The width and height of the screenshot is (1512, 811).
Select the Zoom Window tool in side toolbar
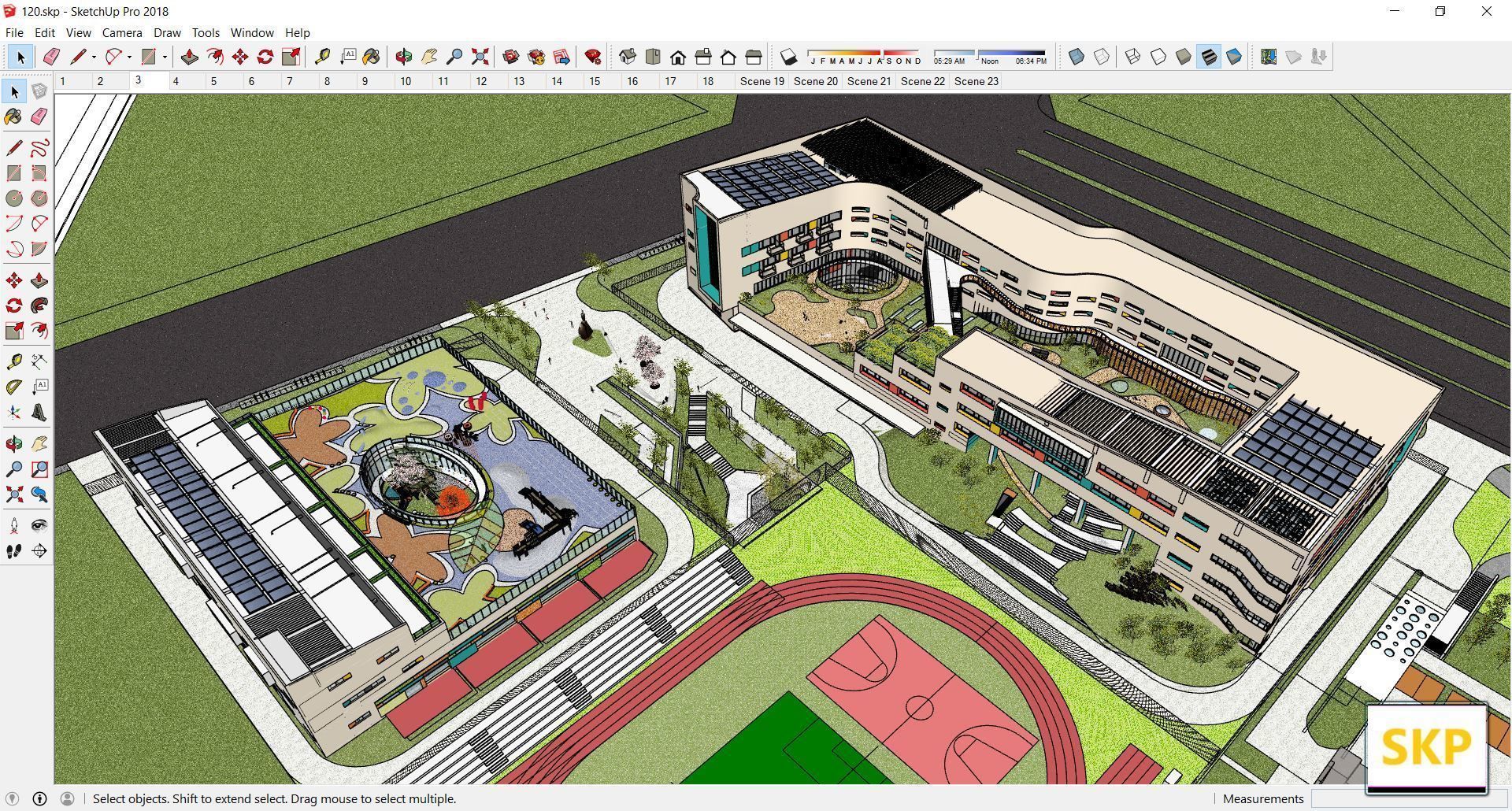[x=39, y=469]
